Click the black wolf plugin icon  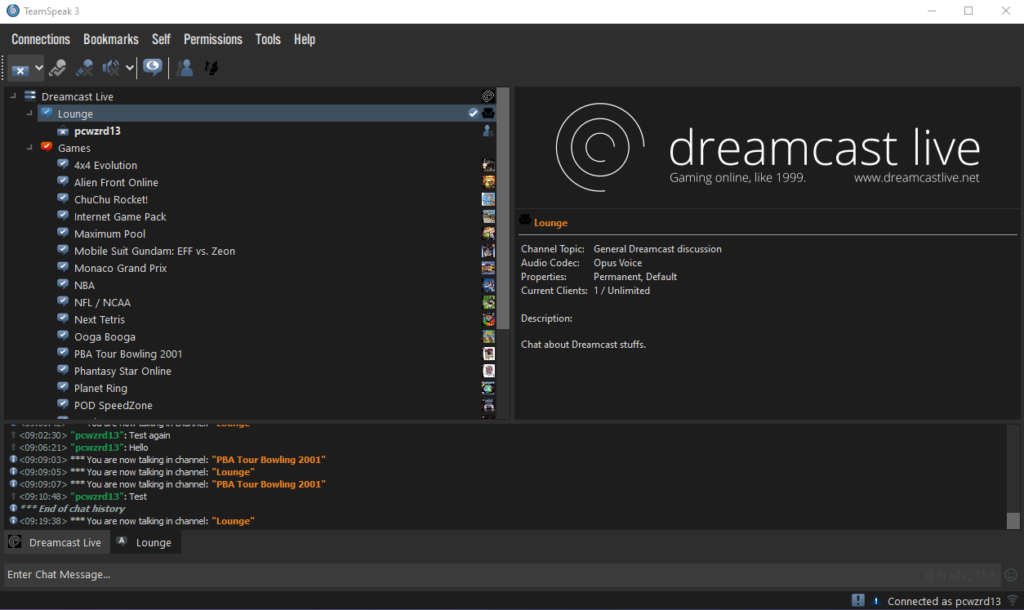coord(212,67)
